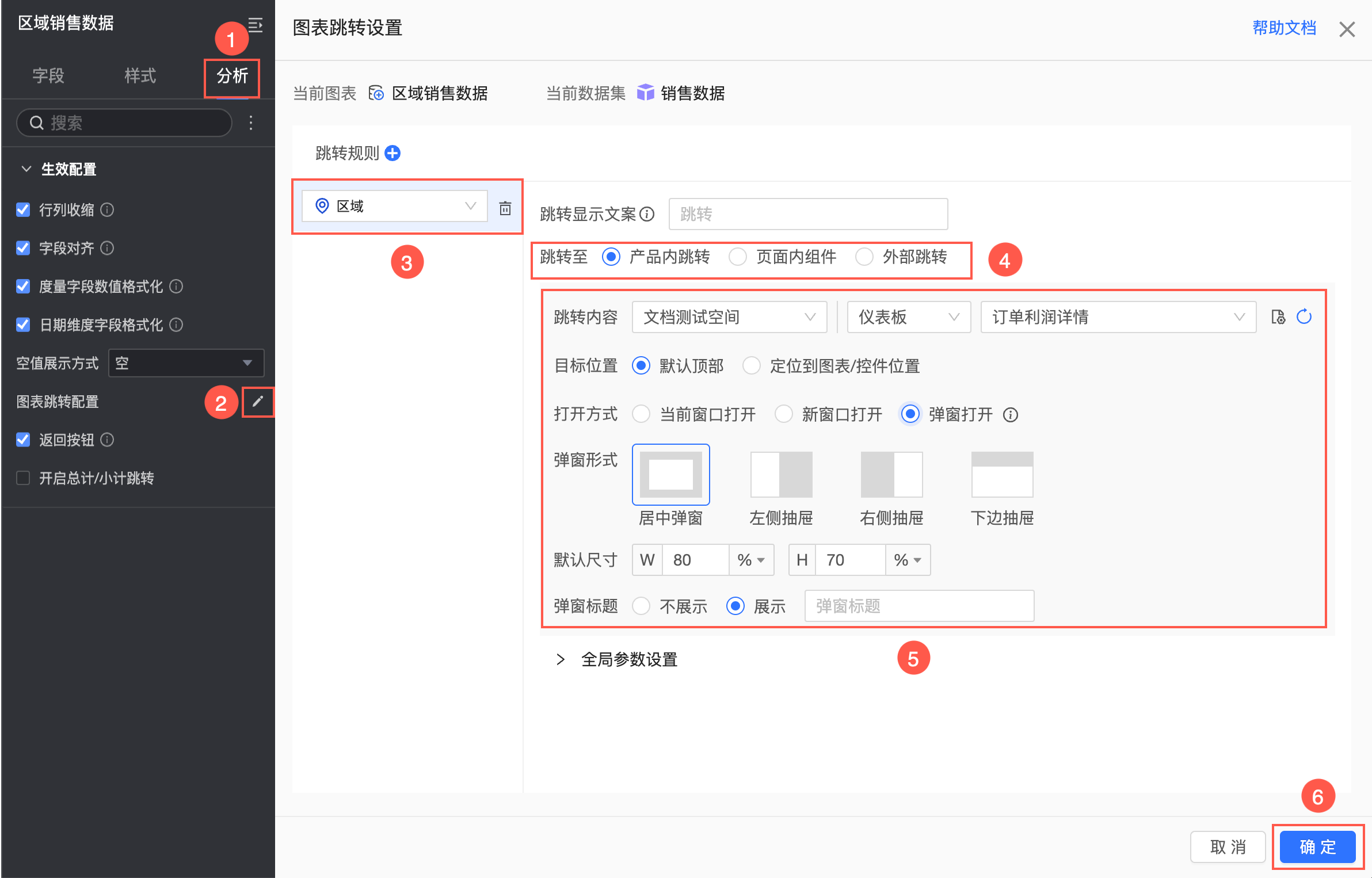Click the document settings icon next to refresh
This screenshot has height=878, width=1372.
[x=1278, y=317]
